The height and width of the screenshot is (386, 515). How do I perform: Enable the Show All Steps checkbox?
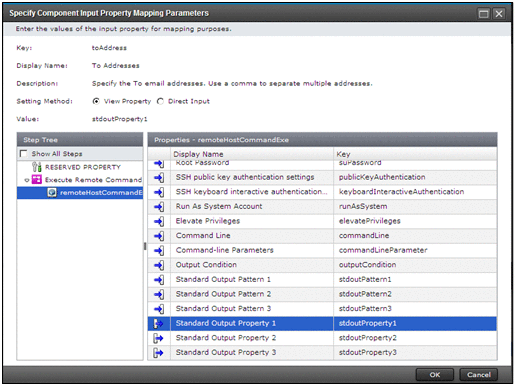pos(23,154)
